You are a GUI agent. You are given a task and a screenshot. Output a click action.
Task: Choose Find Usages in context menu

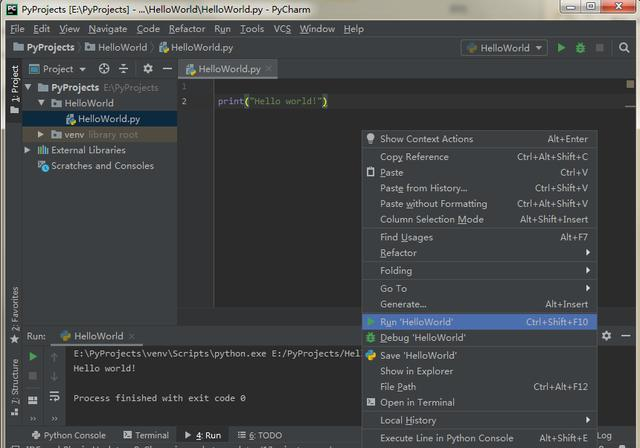[x=480, y=237]
